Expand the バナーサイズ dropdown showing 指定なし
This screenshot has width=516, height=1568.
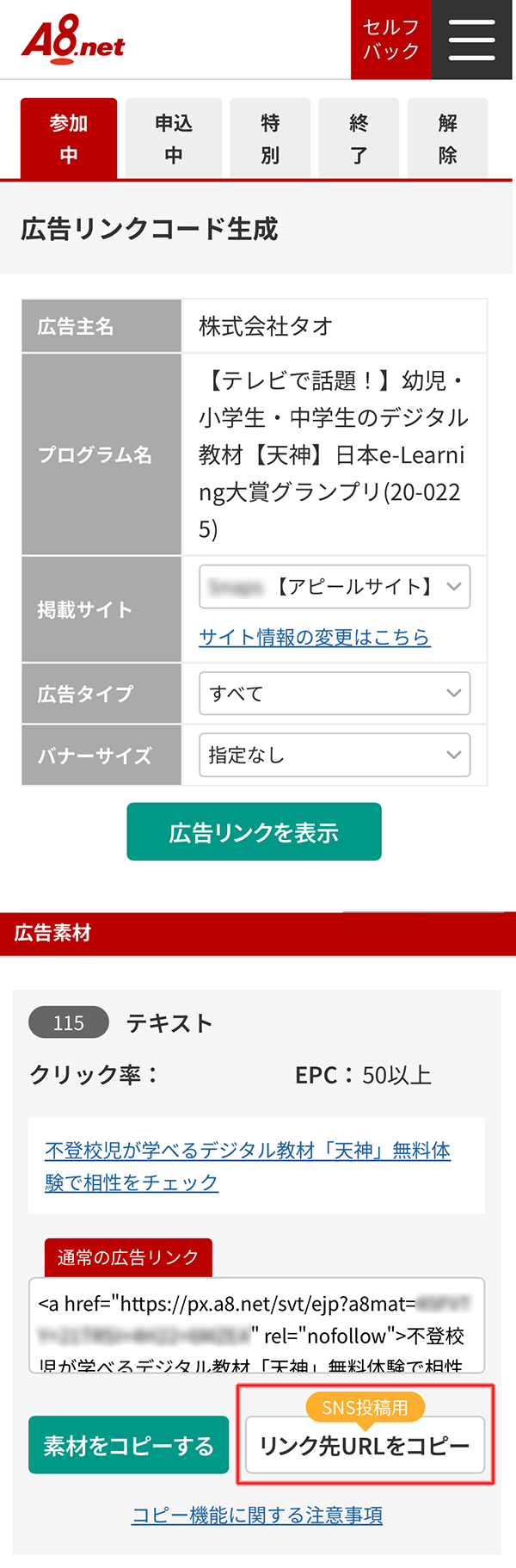335,755
